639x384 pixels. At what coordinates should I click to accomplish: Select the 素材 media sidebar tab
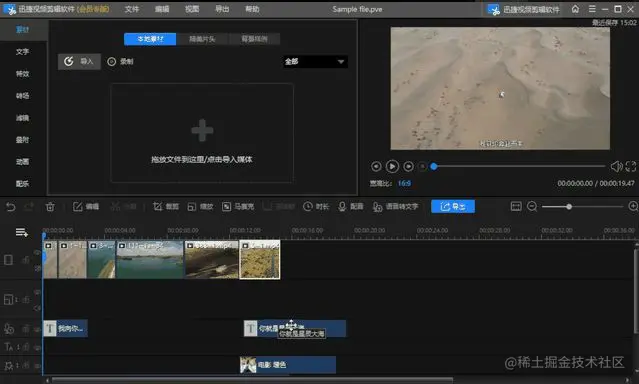[23, 30]
